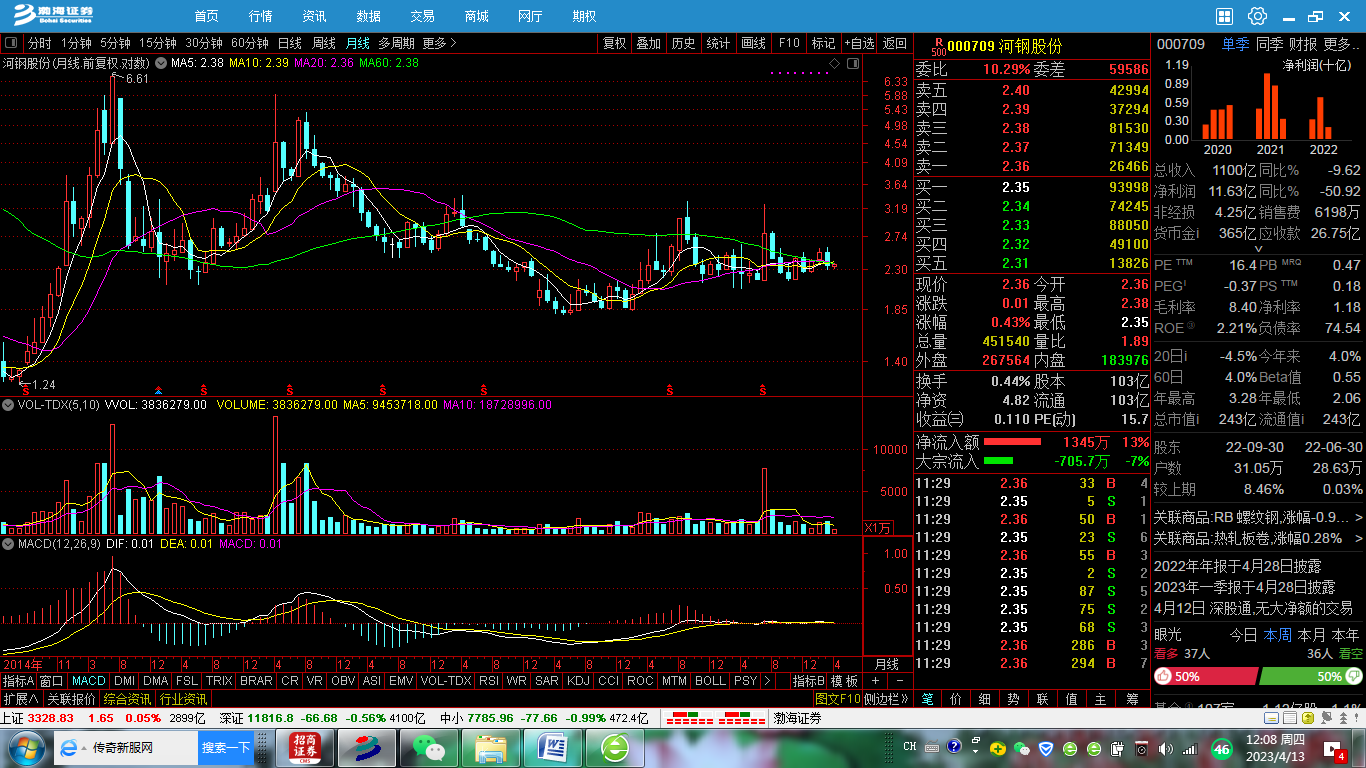Click the thumbs-up 看多 icon
The width and height of the screenshot is (1366, 768).
point(1164,677)
